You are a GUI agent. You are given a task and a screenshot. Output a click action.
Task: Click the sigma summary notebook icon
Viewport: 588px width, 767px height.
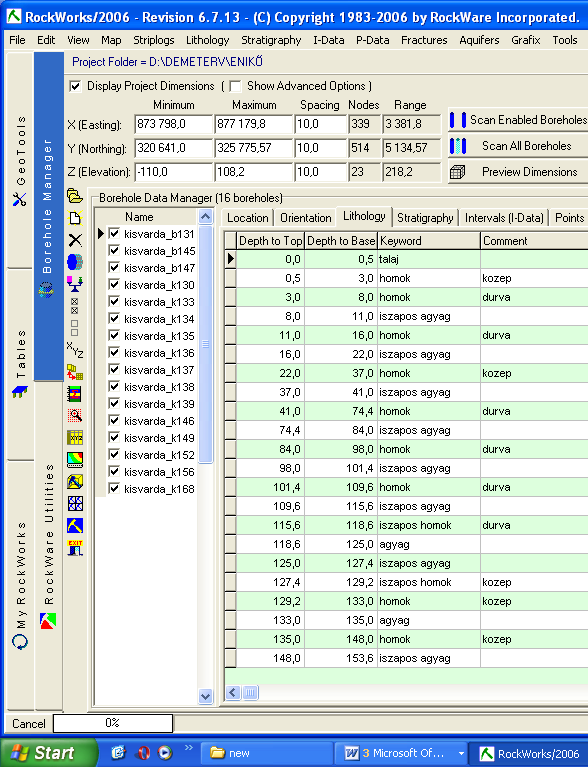75,394
